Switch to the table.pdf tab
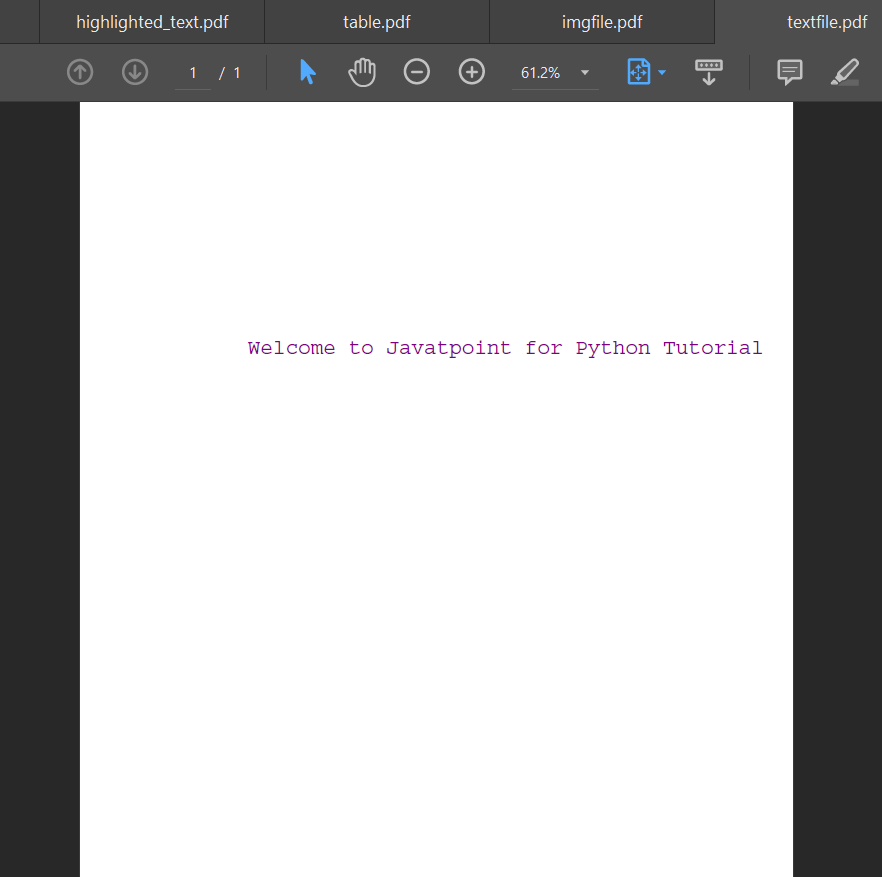882x877 pixels. (x=377, y=21)
